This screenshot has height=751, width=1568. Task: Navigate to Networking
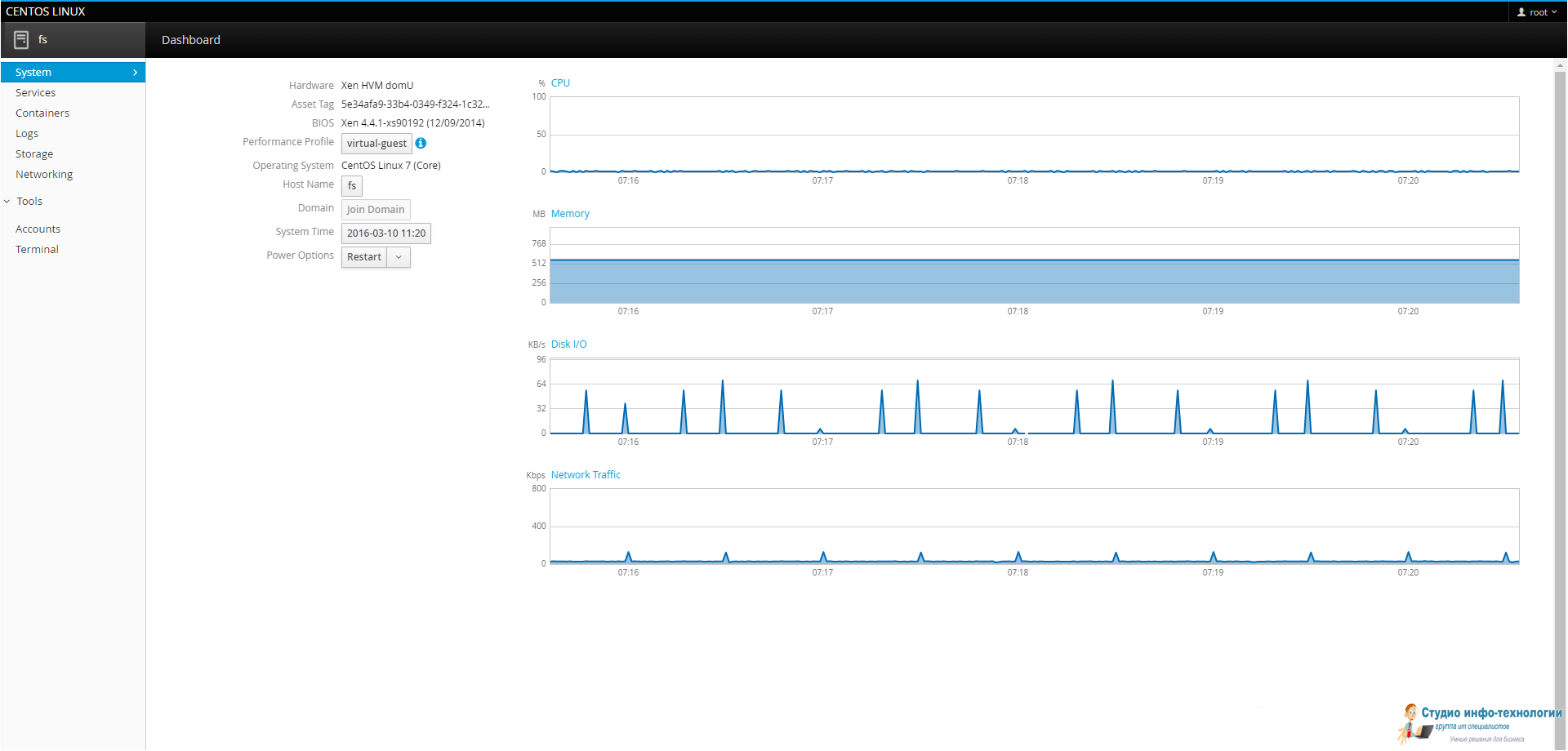tap(44, 175)
